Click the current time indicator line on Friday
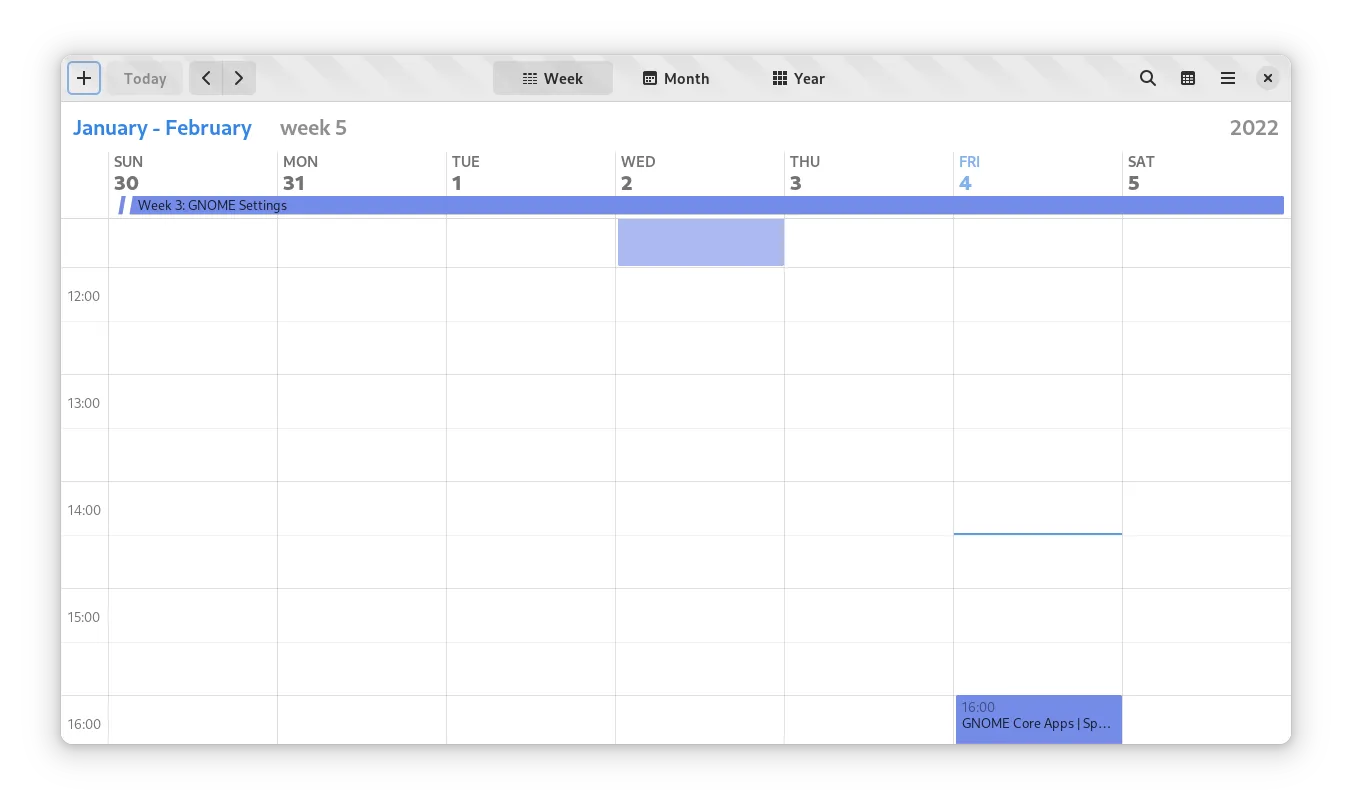 [x=1038, y=534]
